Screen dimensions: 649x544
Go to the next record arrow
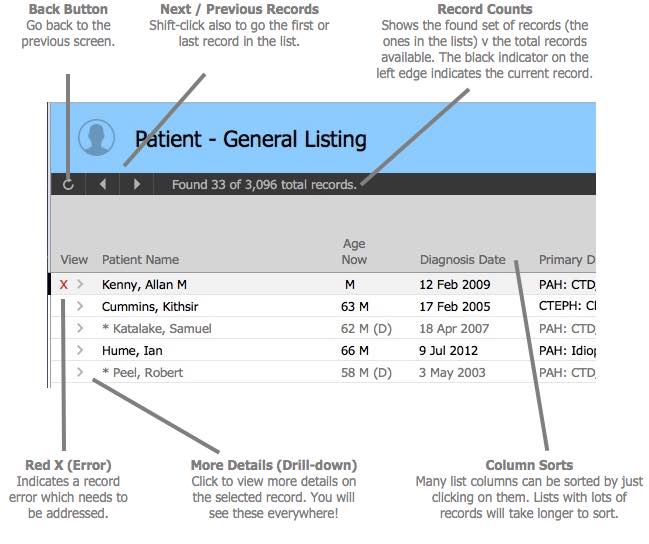[137, 184]
